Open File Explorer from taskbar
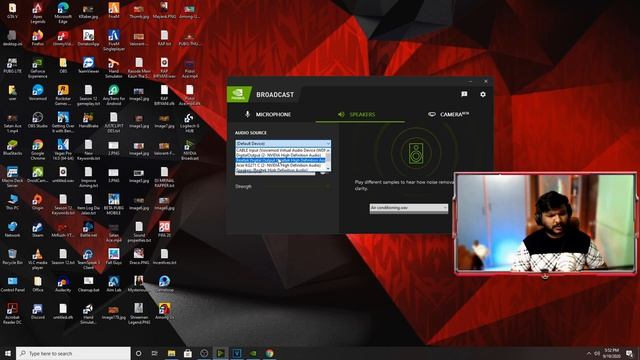Viewport: 640px width, 360px height. tap(171, 353)
